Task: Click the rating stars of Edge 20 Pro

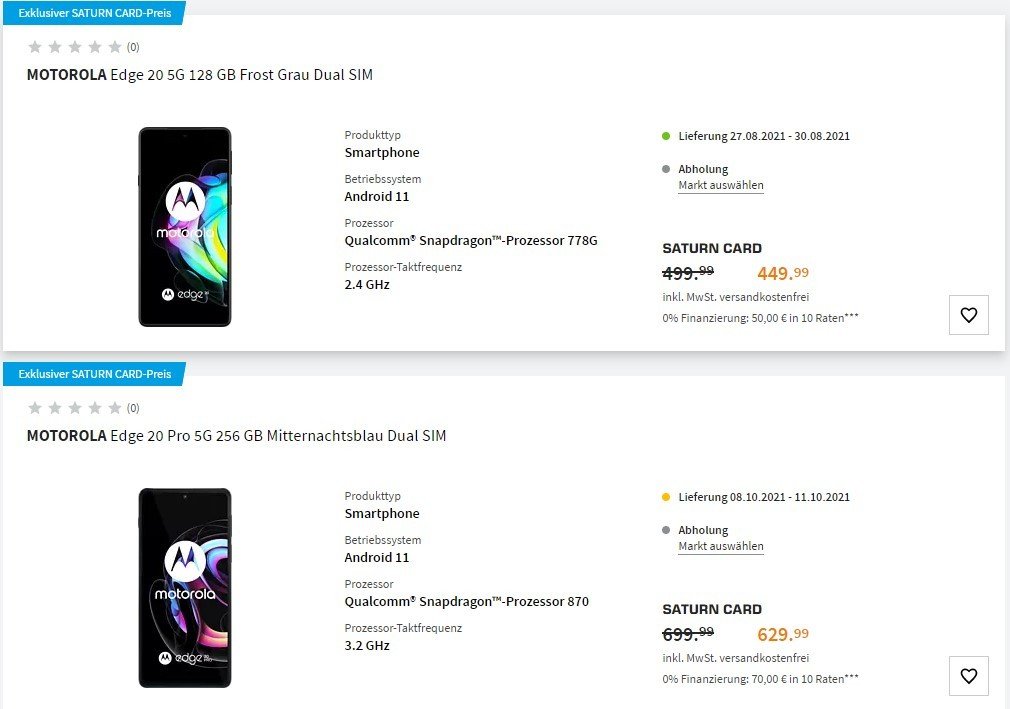Action: [x=75, y=408]
